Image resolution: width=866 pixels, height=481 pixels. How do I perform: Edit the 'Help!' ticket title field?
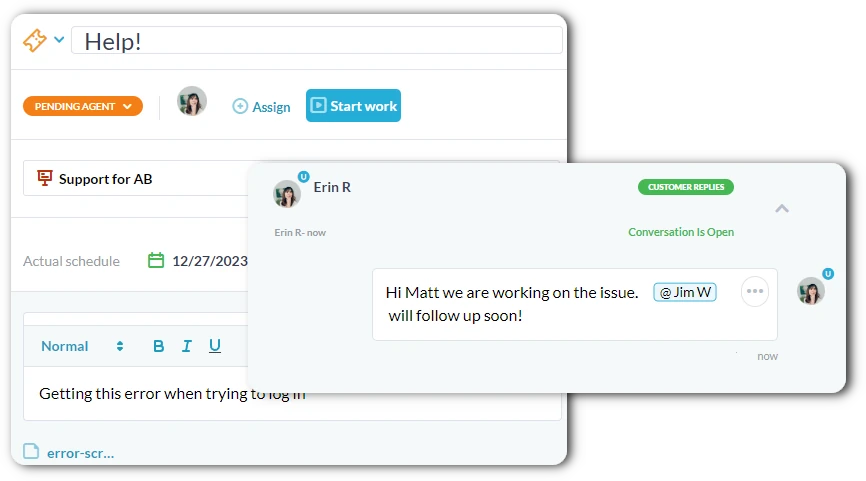pyautogui.click(x=316, y=40)
